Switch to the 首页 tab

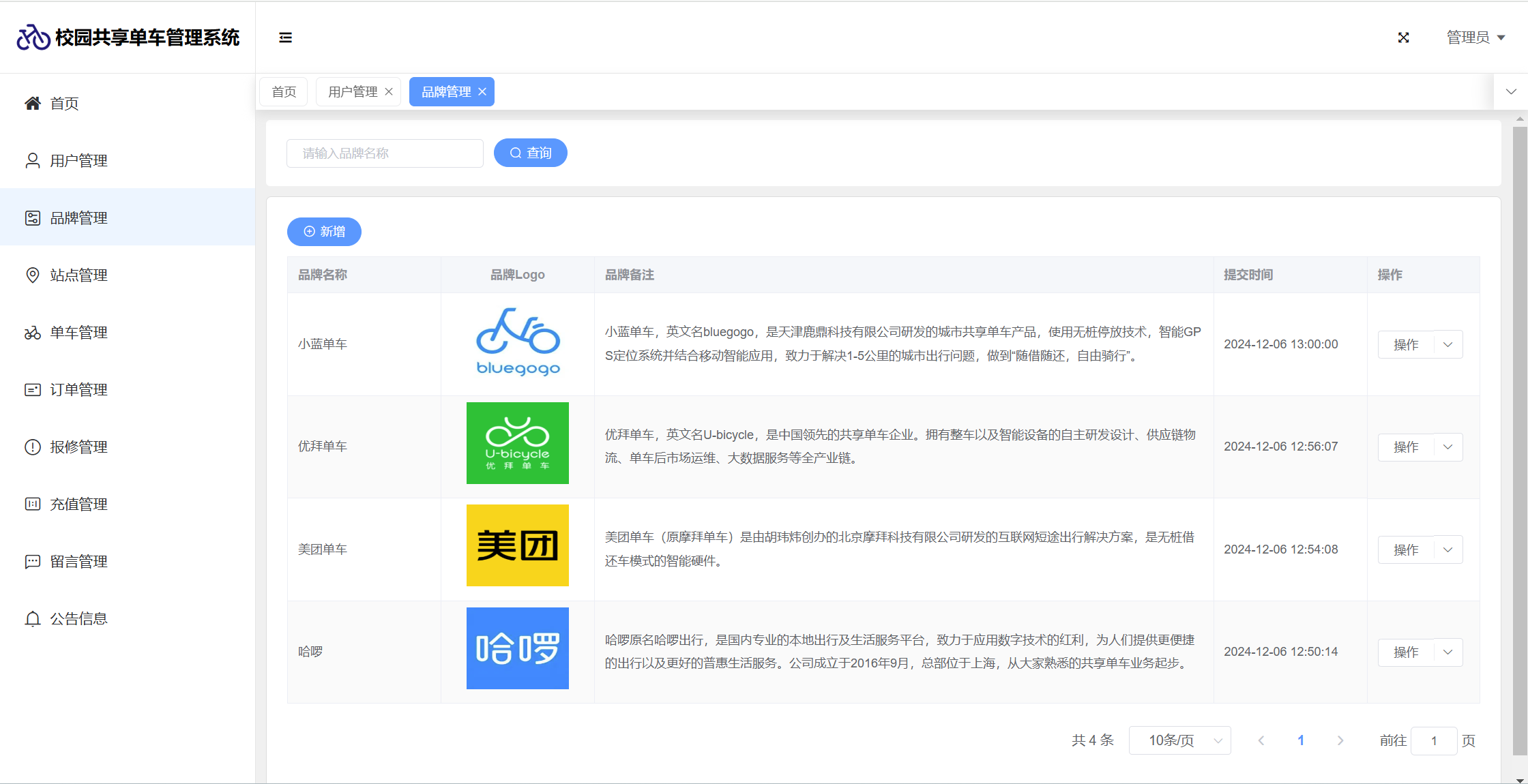284,92
